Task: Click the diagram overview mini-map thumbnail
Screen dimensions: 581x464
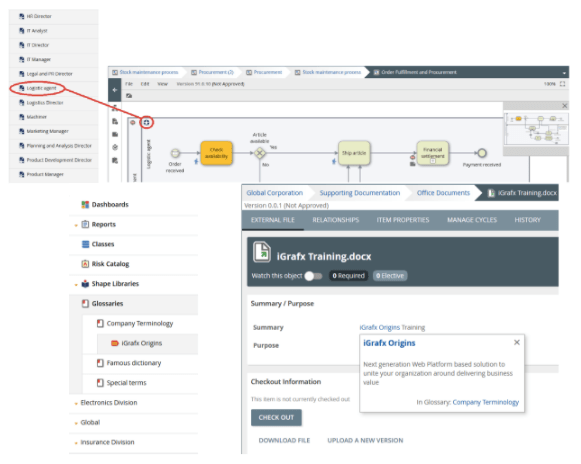Action: pos(536,128)
